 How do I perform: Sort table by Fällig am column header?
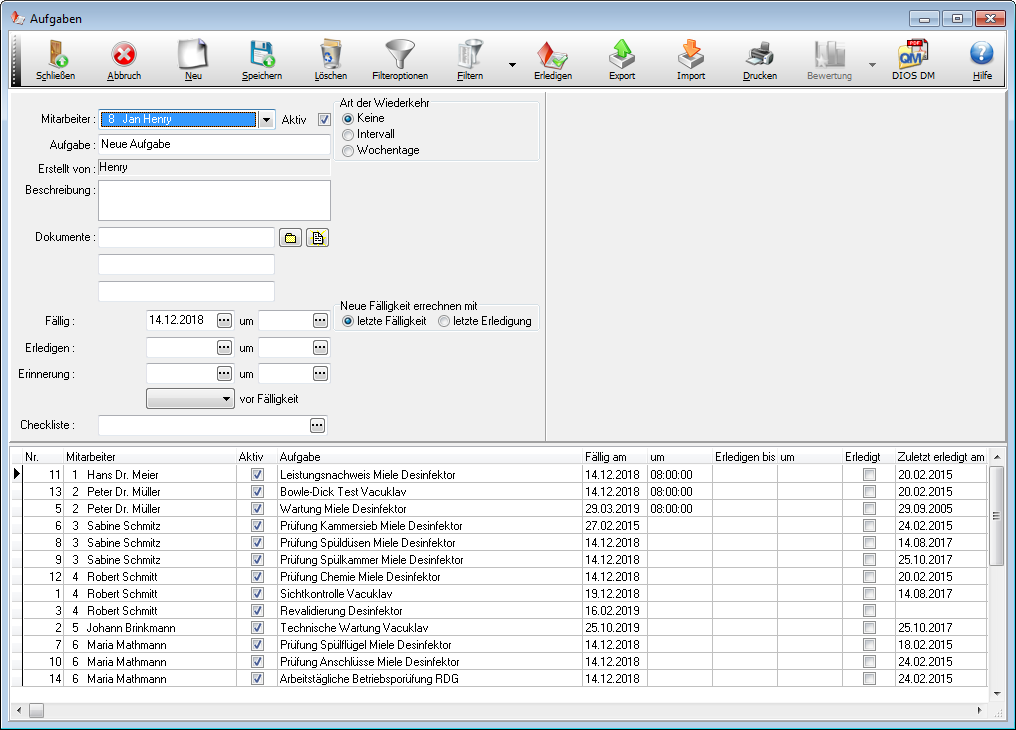click(606, 457)
